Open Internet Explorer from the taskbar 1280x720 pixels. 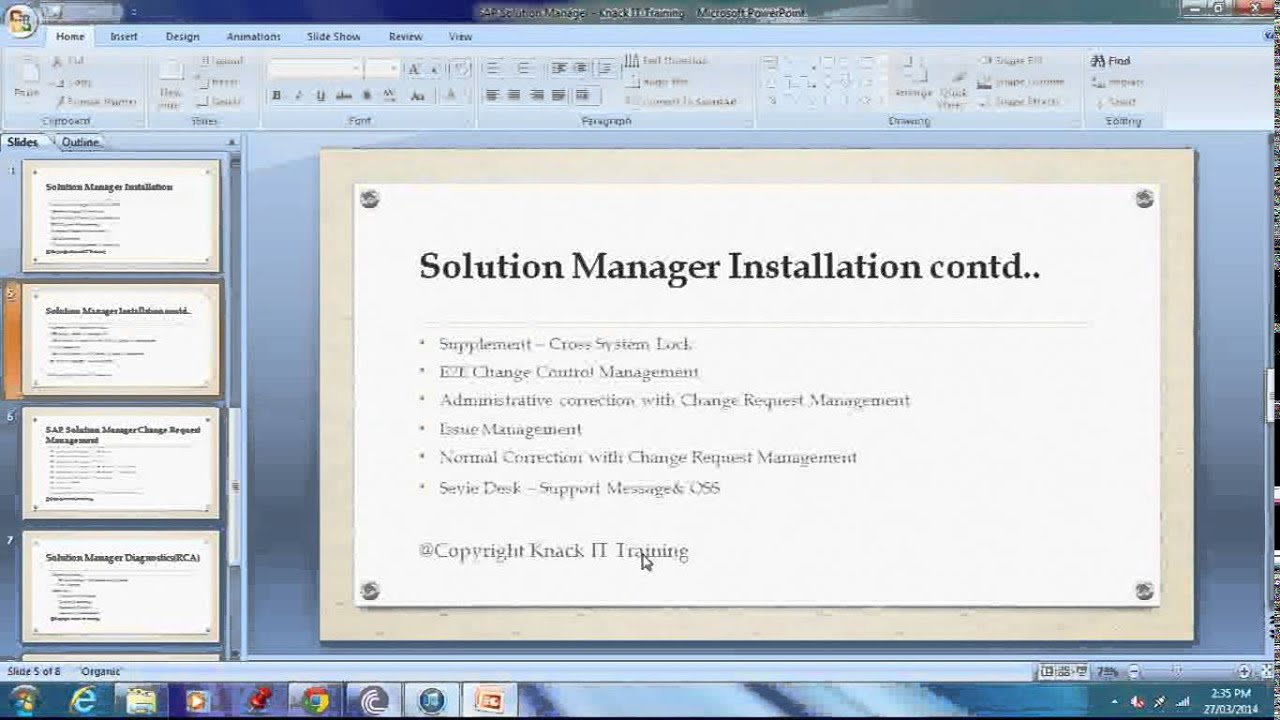[84, 701]
